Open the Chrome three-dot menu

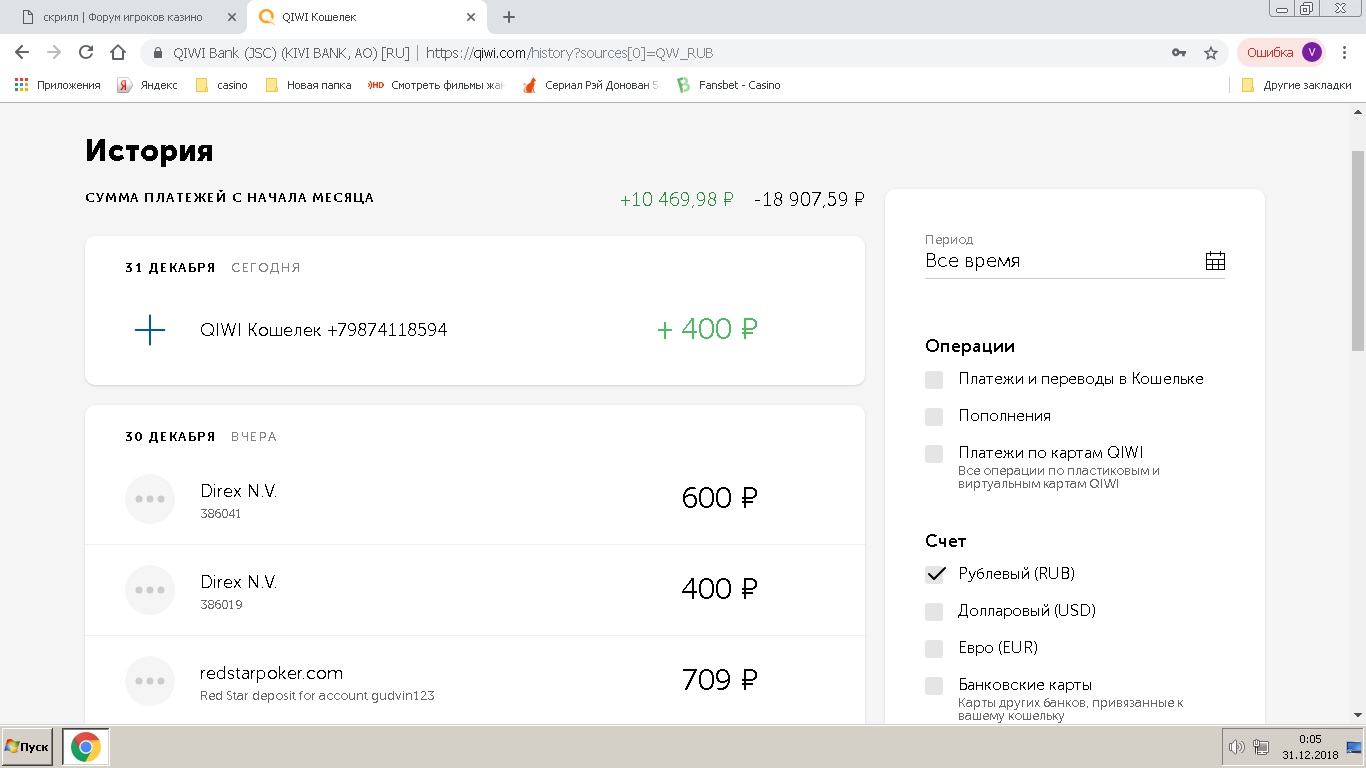(1347, 53)
